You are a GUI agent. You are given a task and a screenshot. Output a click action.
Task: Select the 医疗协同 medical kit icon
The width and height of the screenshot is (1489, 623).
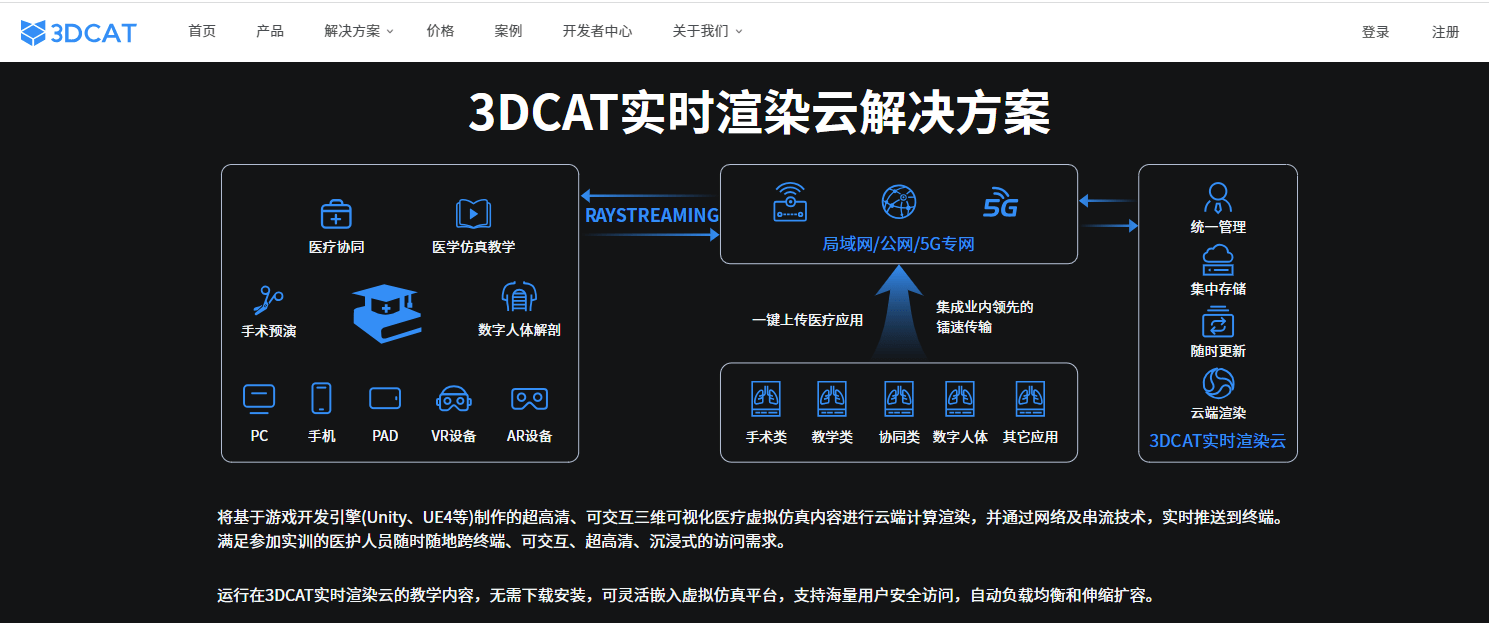tap(336, 214)
